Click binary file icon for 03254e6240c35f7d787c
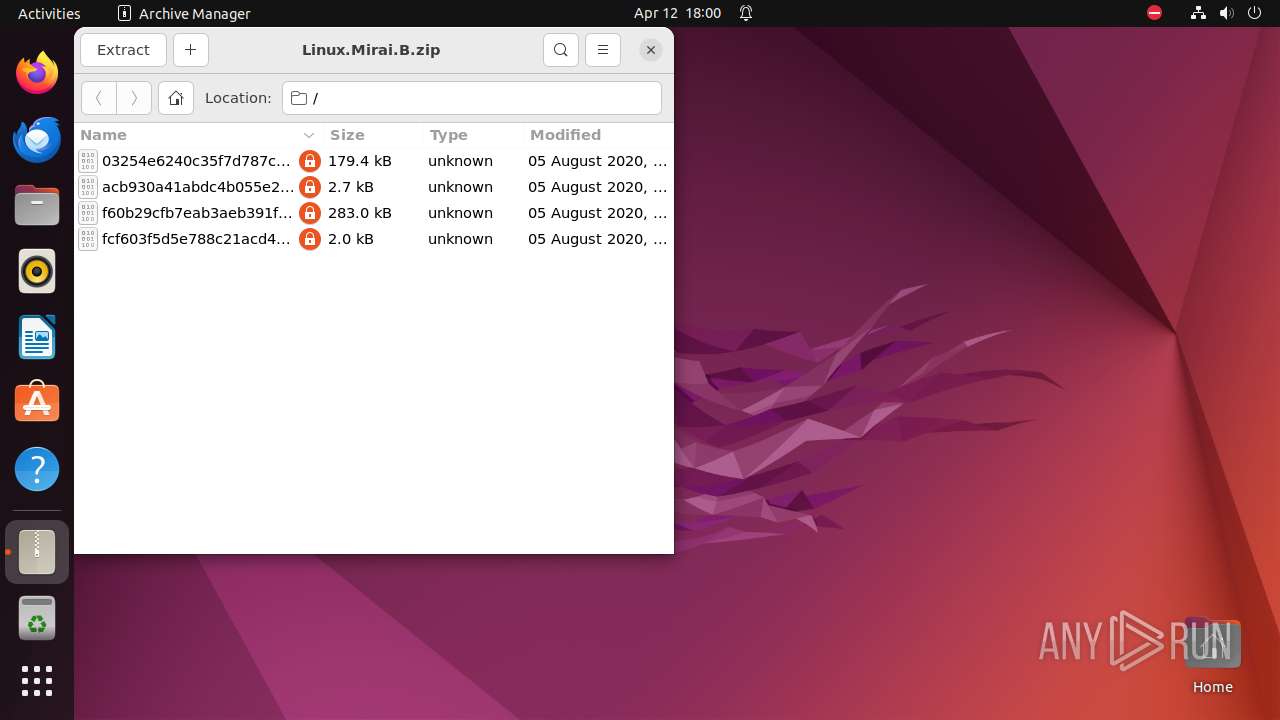Image resolution: width=1280 pixels, height=720 pixels. (88, 161)
